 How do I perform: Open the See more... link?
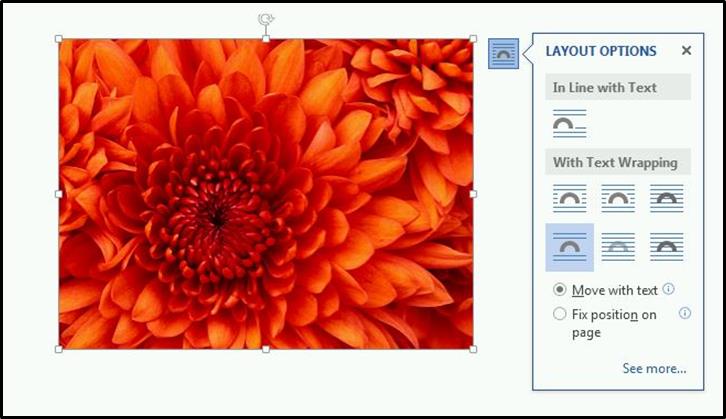coord(654,369)
